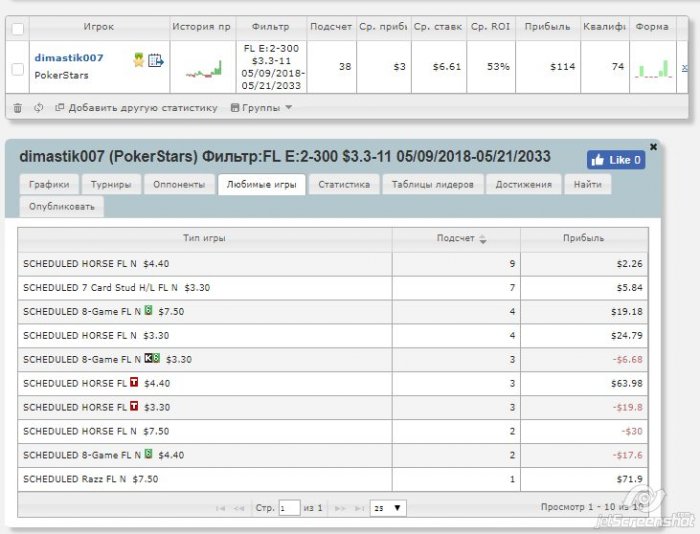Click the red T badge in the HORSE FL $3.30 row
700x534 pixels.
click(134, 406)
